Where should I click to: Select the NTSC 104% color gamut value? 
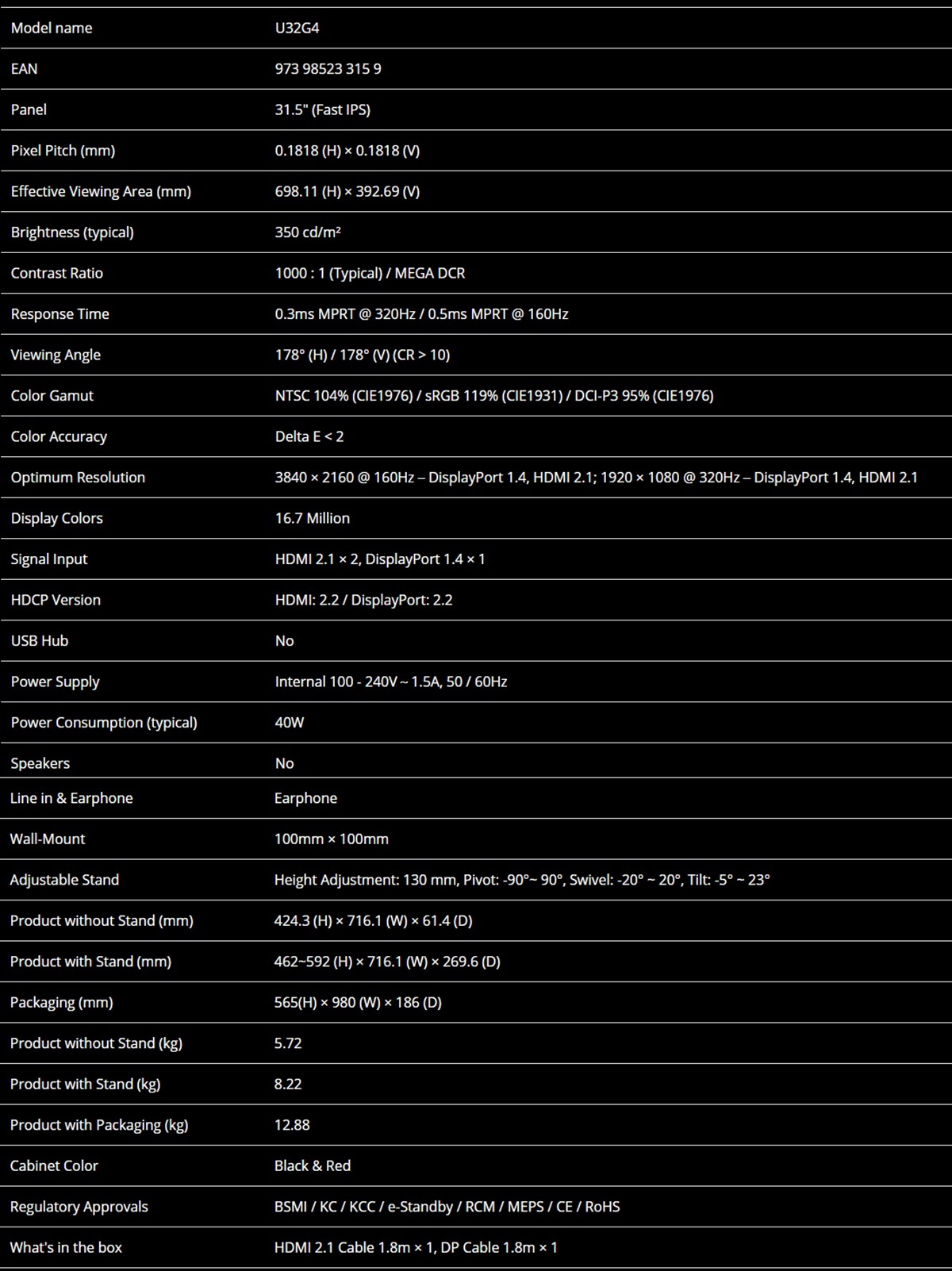click(x=343, y=396)
